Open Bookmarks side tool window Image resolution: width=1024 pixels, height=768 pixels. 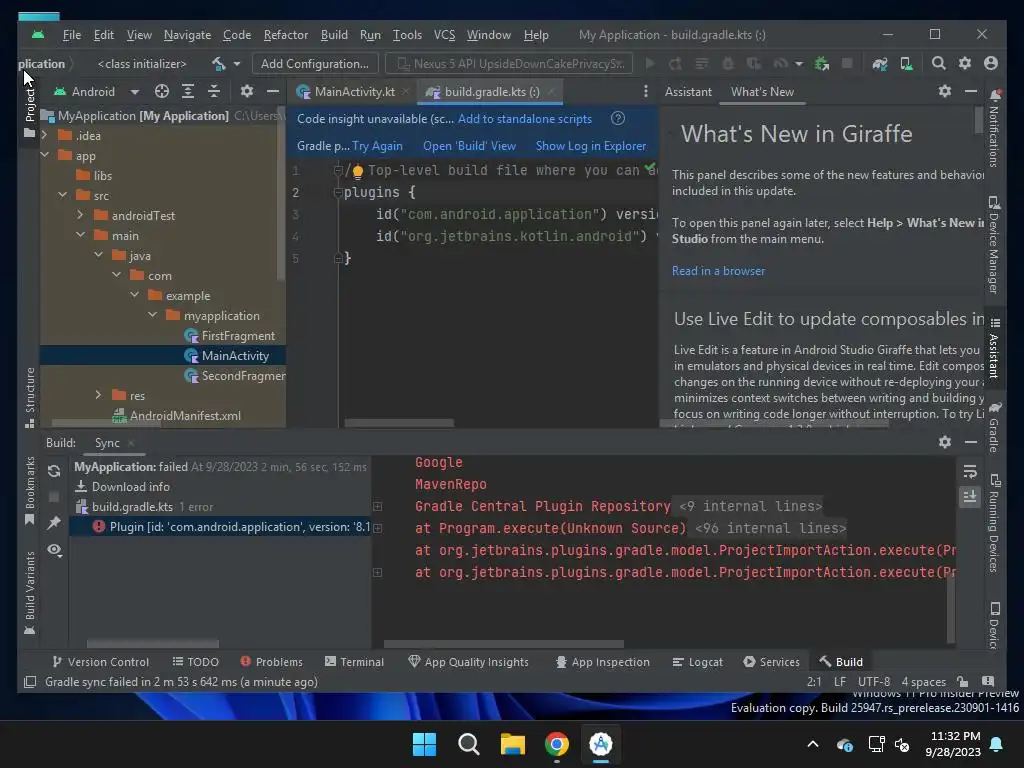pos(29,490)
